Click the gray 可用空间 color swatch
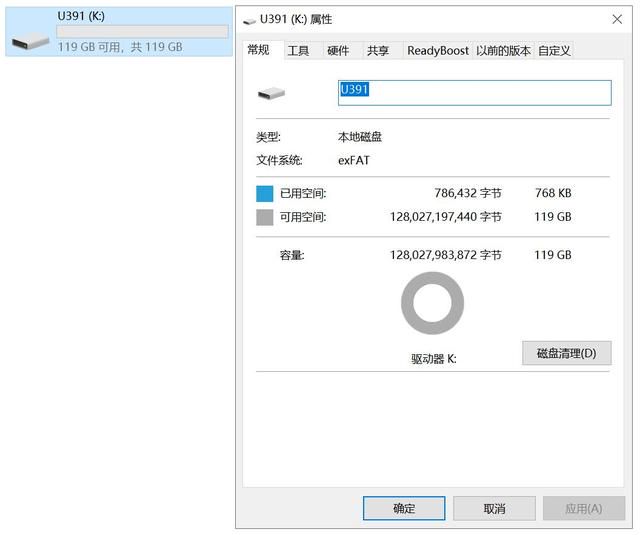This screenshot has width=640, height=535. pos(264,217)
